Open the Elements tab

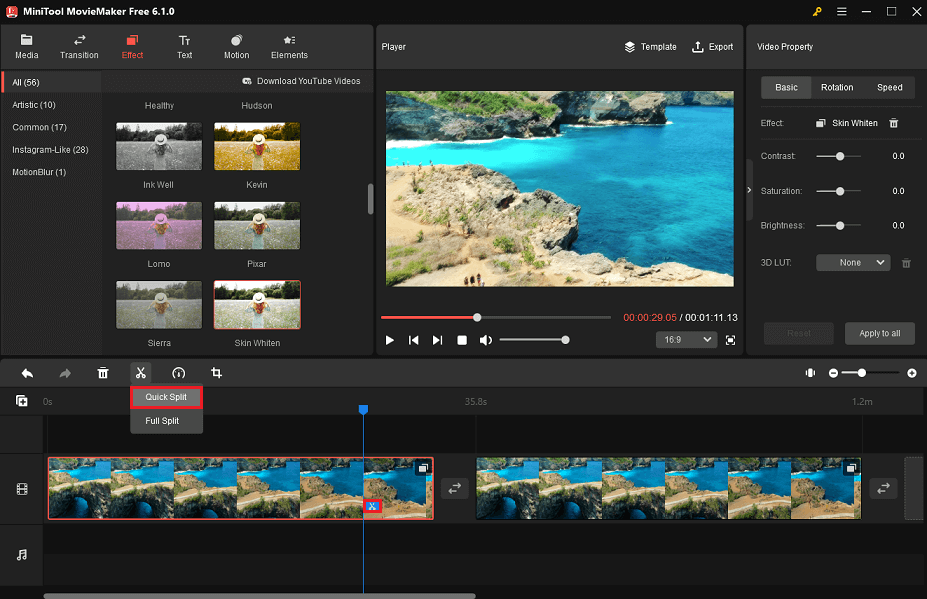coord(289,47)
